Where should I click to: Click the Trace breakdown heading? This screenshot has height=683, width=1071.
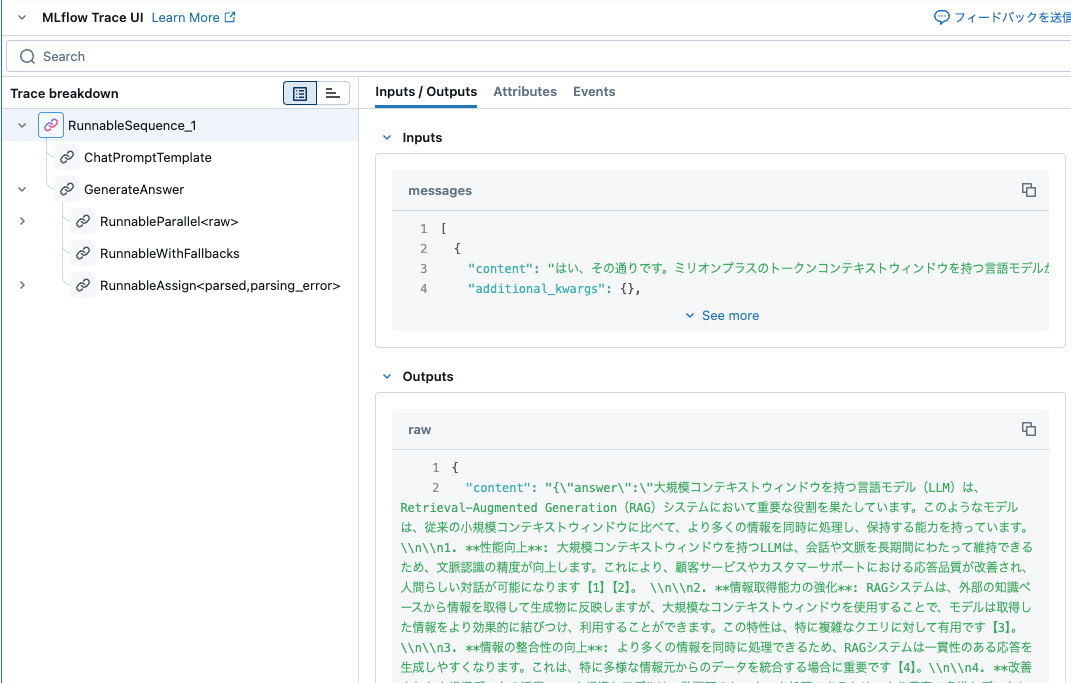click(x=64, y=94)
